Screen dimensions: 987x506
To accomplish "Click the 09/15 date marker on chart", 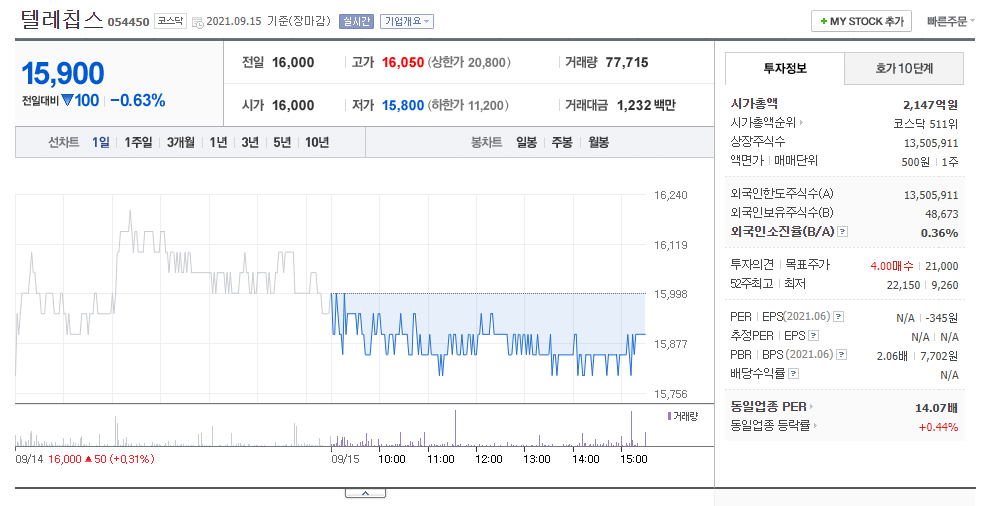I will coord(346,459).
